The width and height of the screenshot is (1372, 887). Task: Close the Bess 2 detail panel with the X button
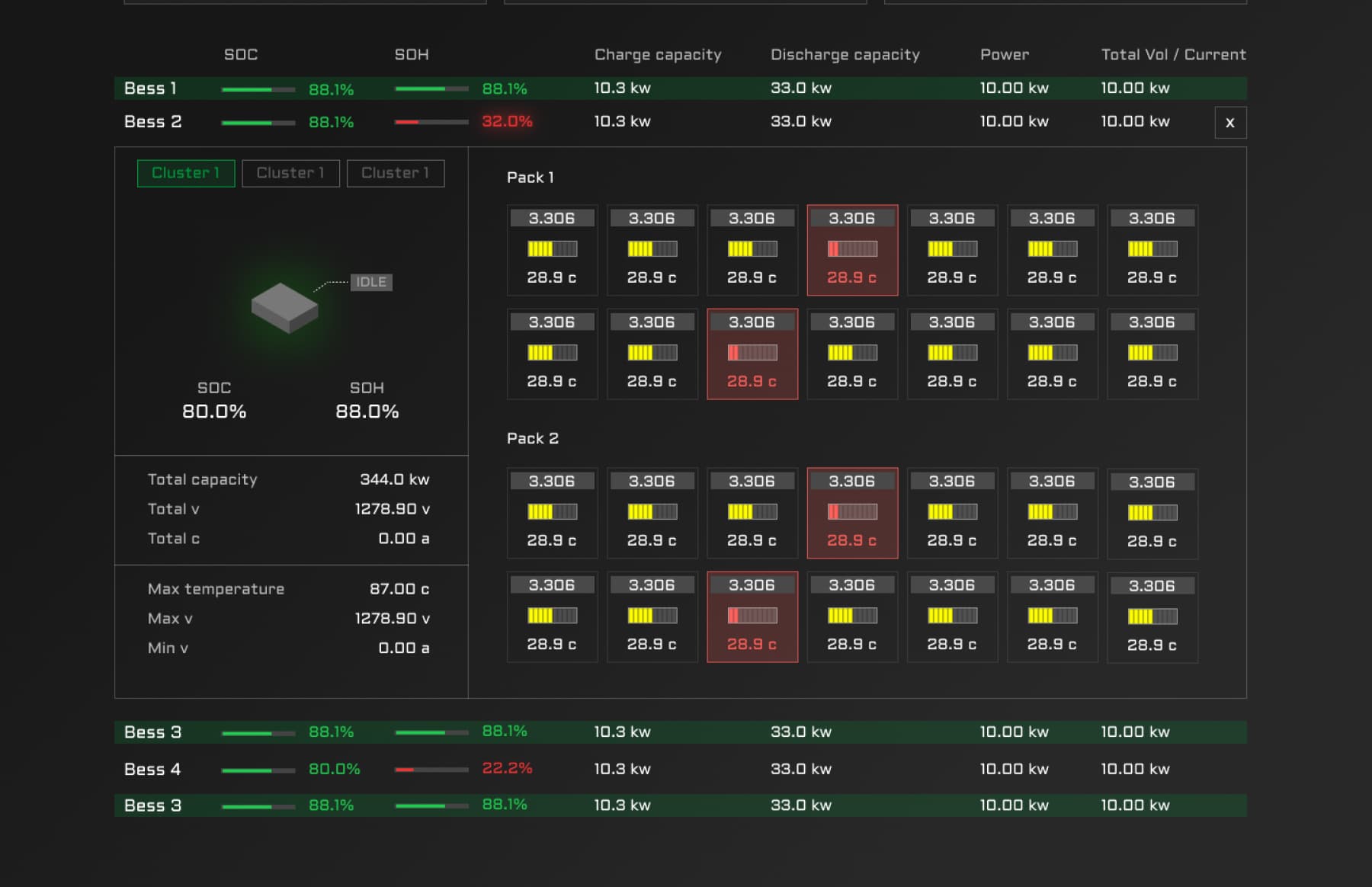coord(1229,122)
